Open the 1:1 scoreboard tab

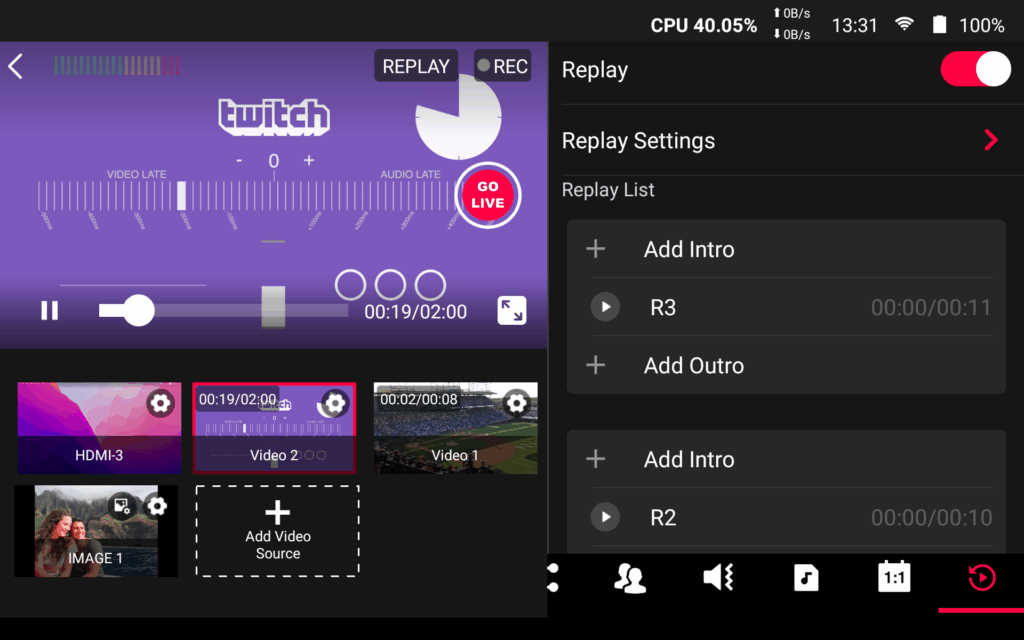pyautogui.click(x=893, y=577)
